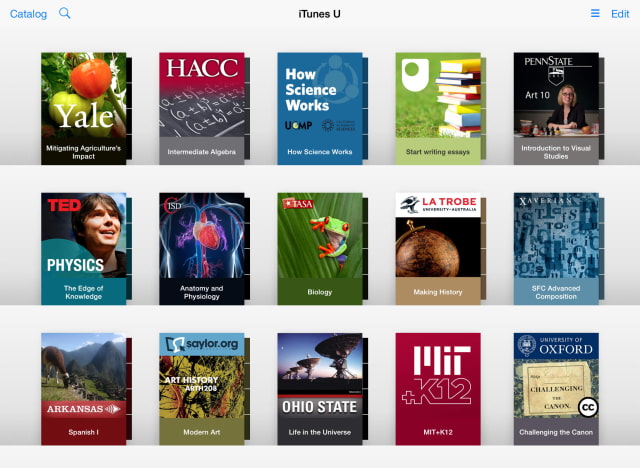Open the Catalog

click(x=28, y=14)
